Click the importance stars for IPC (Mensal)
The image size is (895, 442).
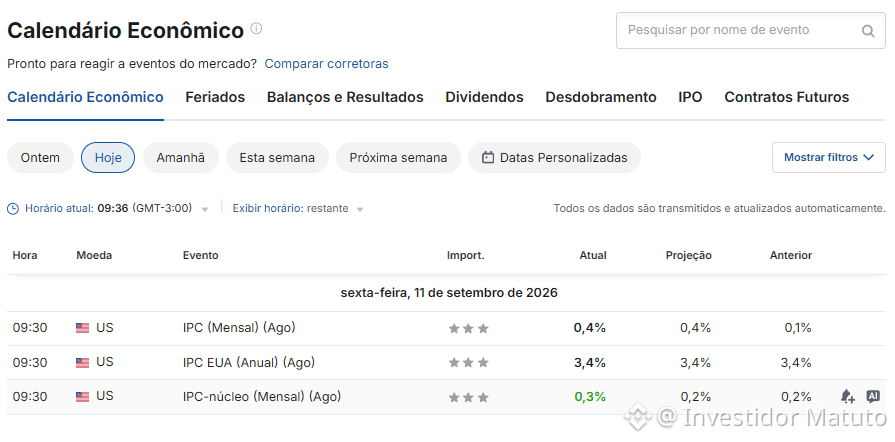click(x=469, y=328)
